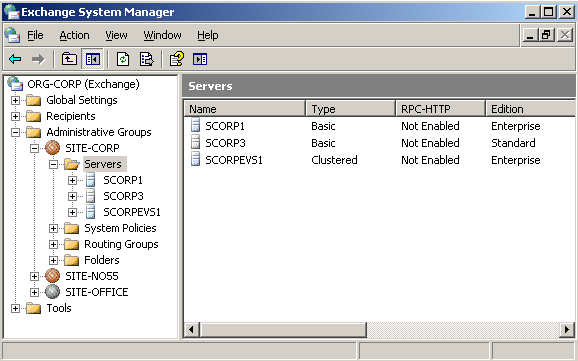Minimize the inner MDI console window

click(x=530, y=35)
